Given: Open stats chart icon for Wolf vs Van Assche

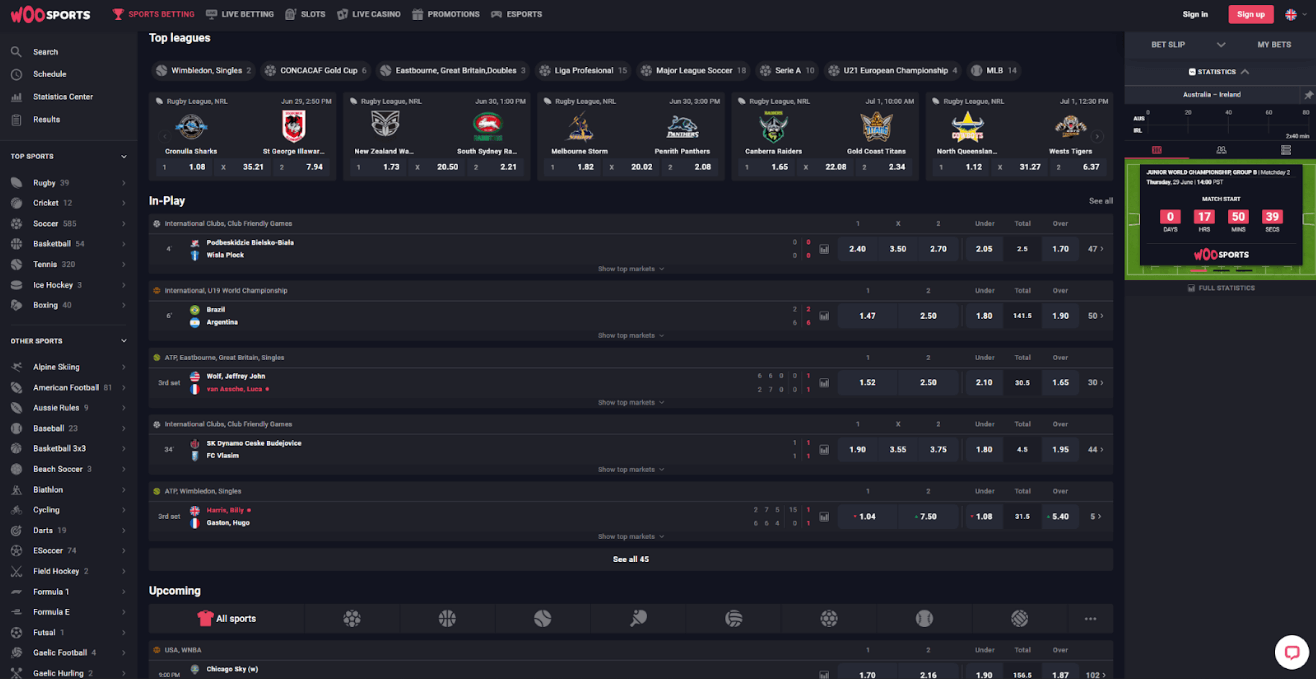Looking at the screenshot, I should (824, 383).
